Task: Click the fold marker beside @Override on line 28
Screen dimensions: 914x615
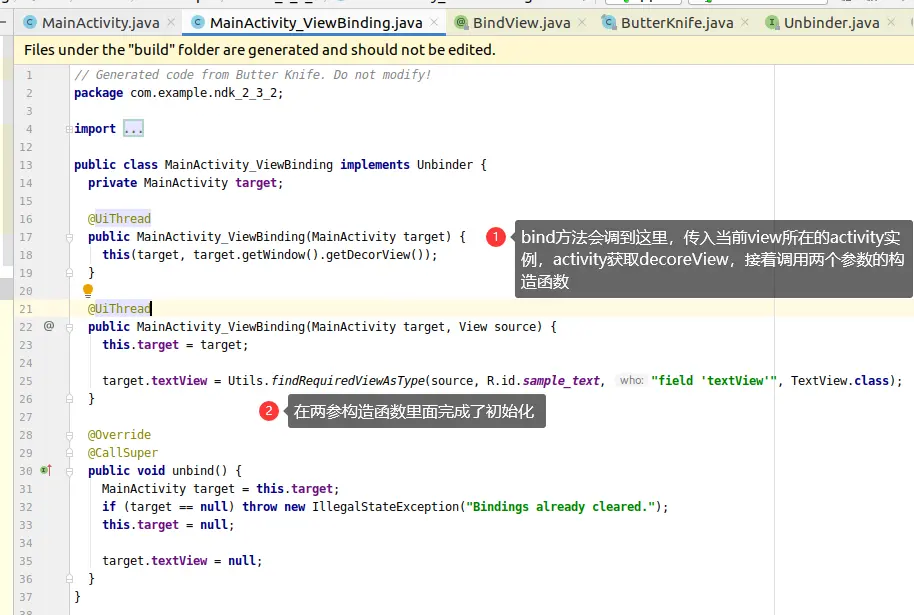Action: pyautogui.click(x=69, y=435)
